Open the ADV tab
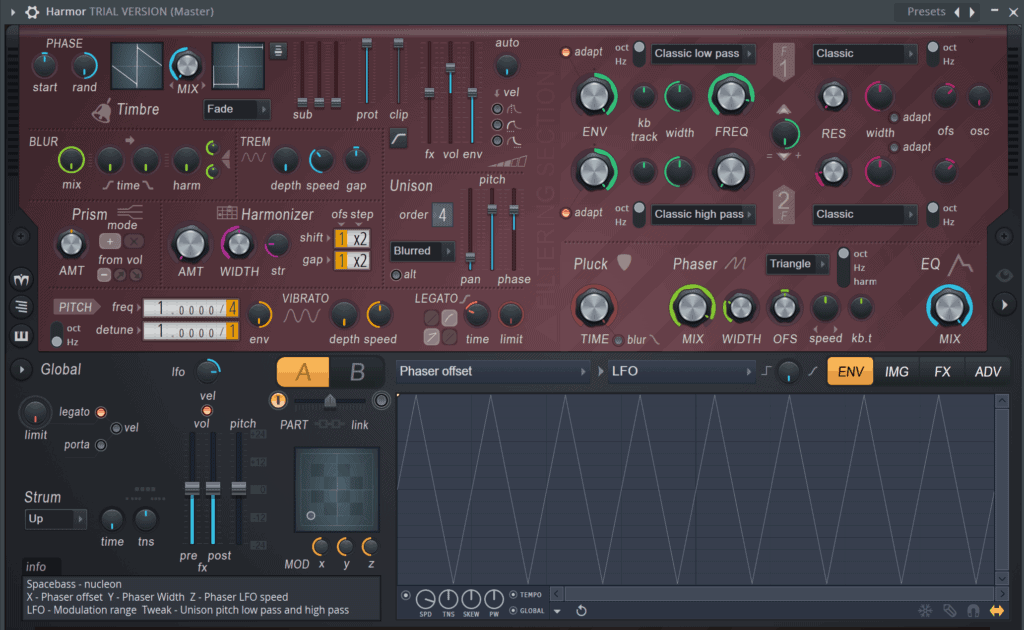This screenshot has width=1024, height=630. 987,371
